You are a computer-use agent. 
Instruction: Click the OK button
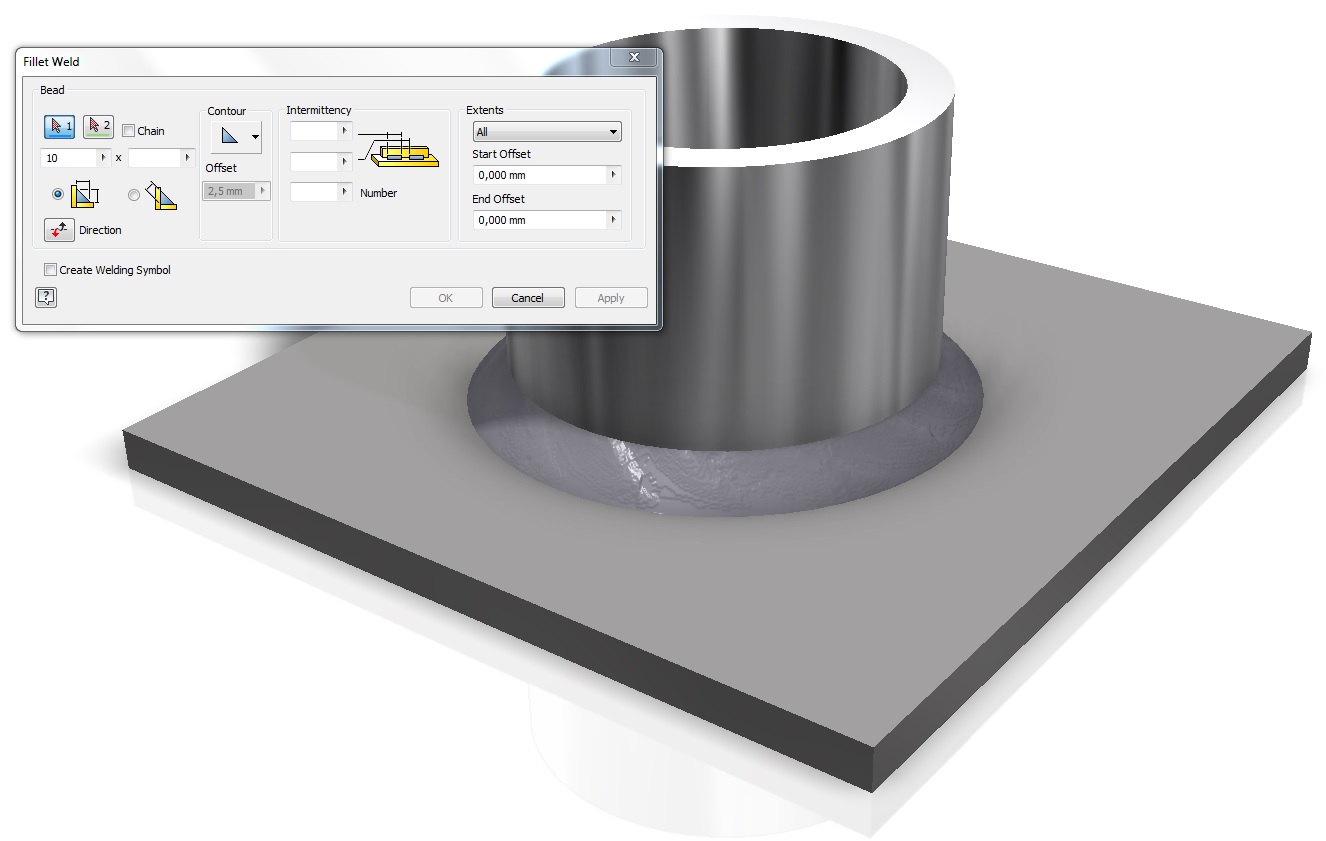point(446,298)
